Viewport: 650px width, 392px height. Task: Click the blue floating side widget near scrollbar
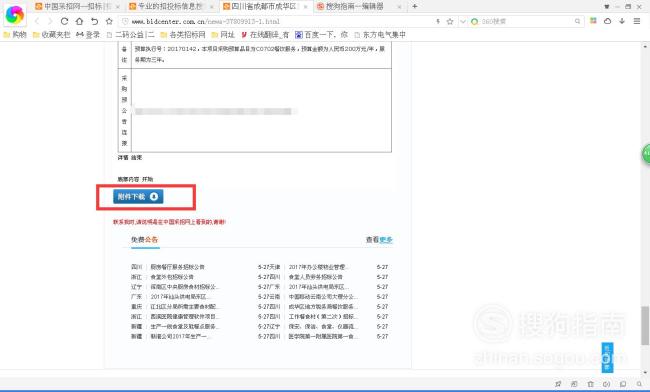(x=607, y=357)
